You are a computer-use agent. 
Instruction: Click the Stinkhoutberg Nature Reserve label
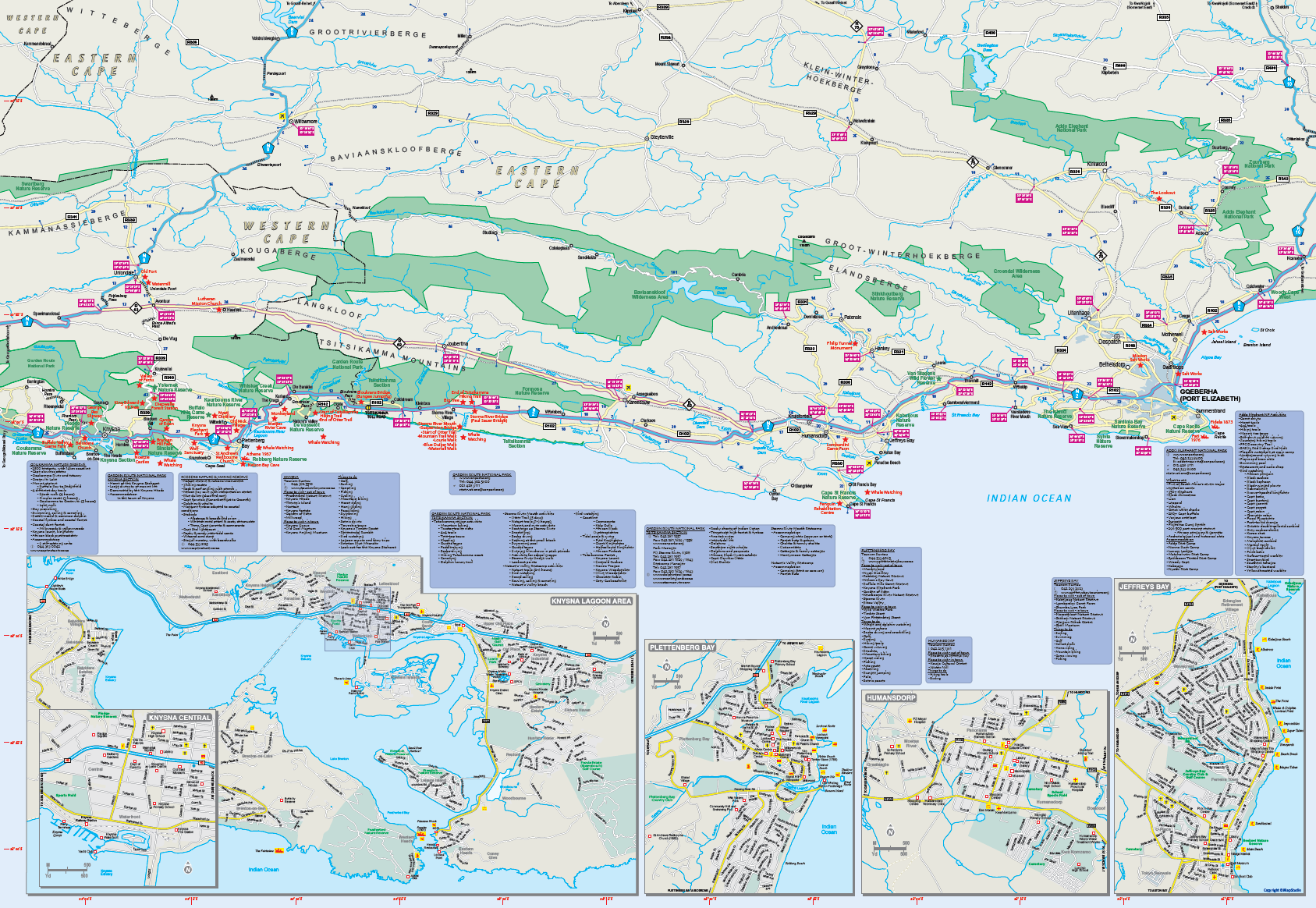887,296
